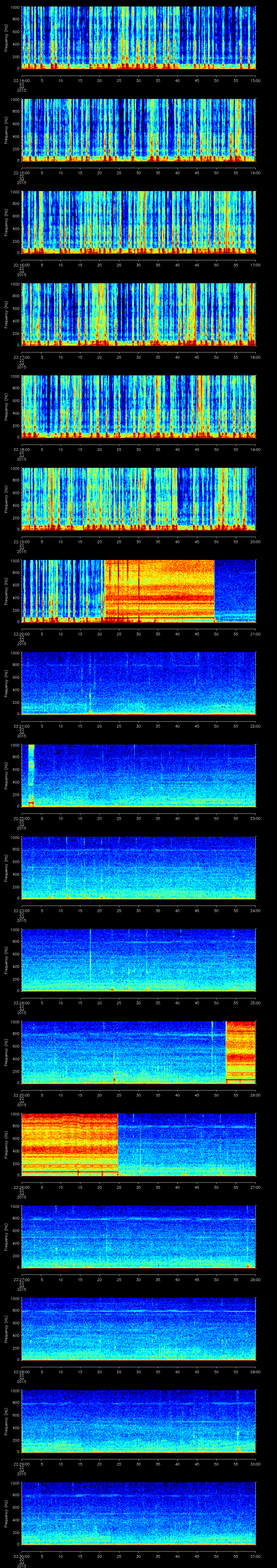Click the 22:26:00 start time label

(x=21, y=1186)
